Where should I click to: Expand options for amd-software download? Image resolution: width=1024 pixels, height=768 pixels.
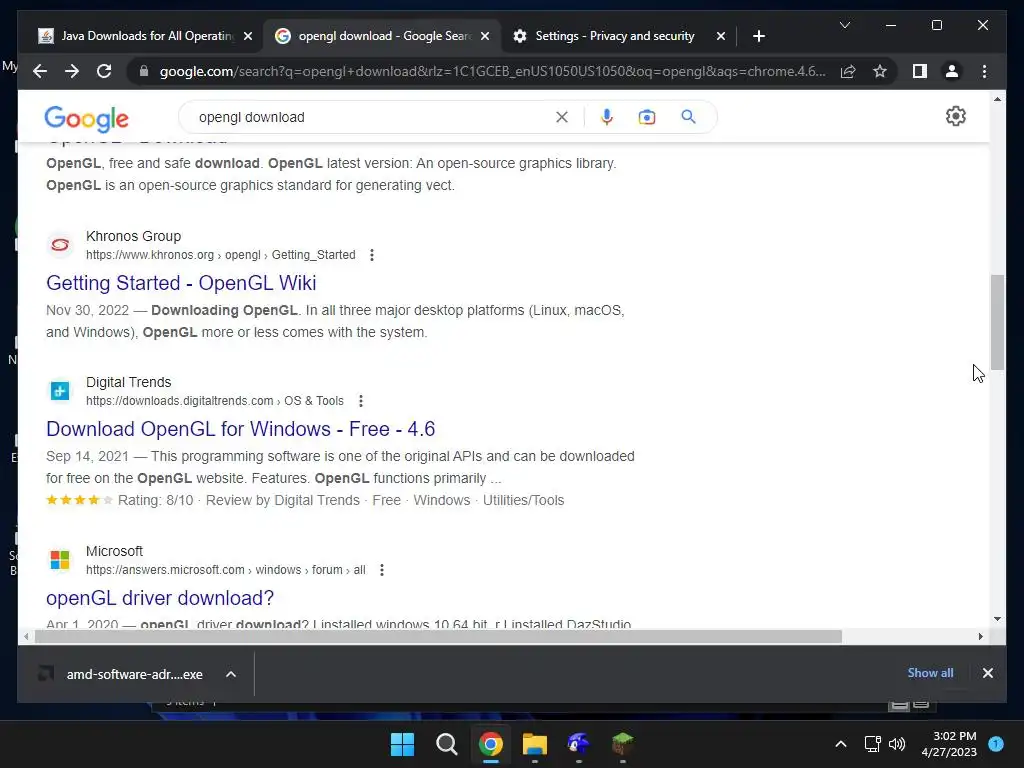pyautogui.click(x=231, y=674)
